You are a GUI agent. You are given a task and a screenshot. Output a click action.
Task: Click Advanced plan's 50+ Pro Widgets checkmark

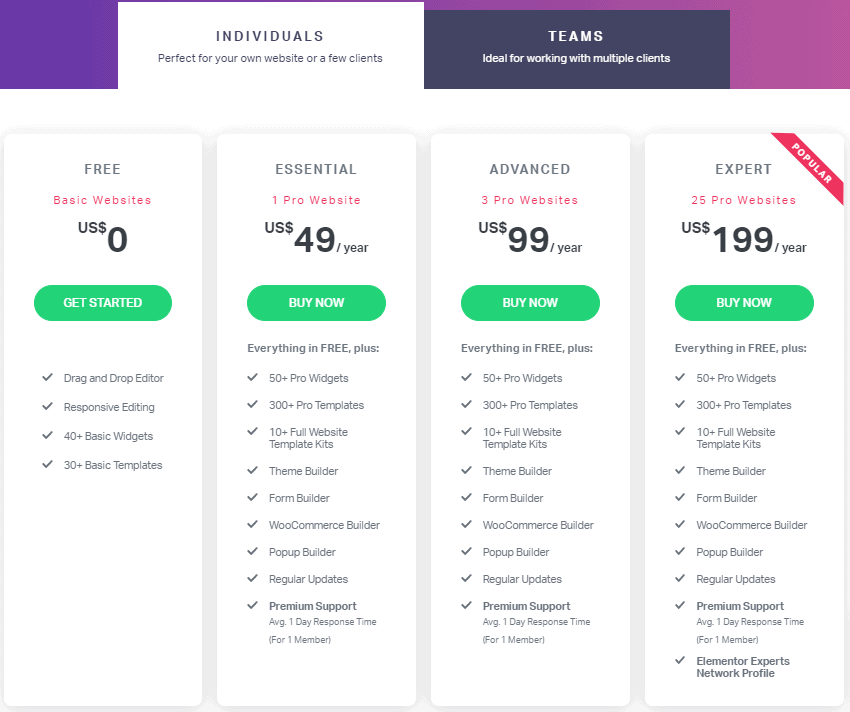pos(467,377)
